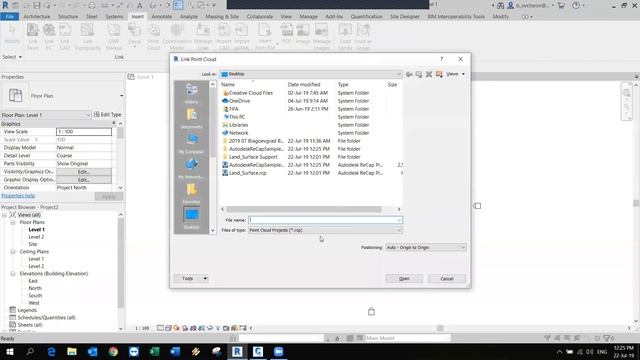
Task: Open the File menu tab
Action: click(9, 17)
